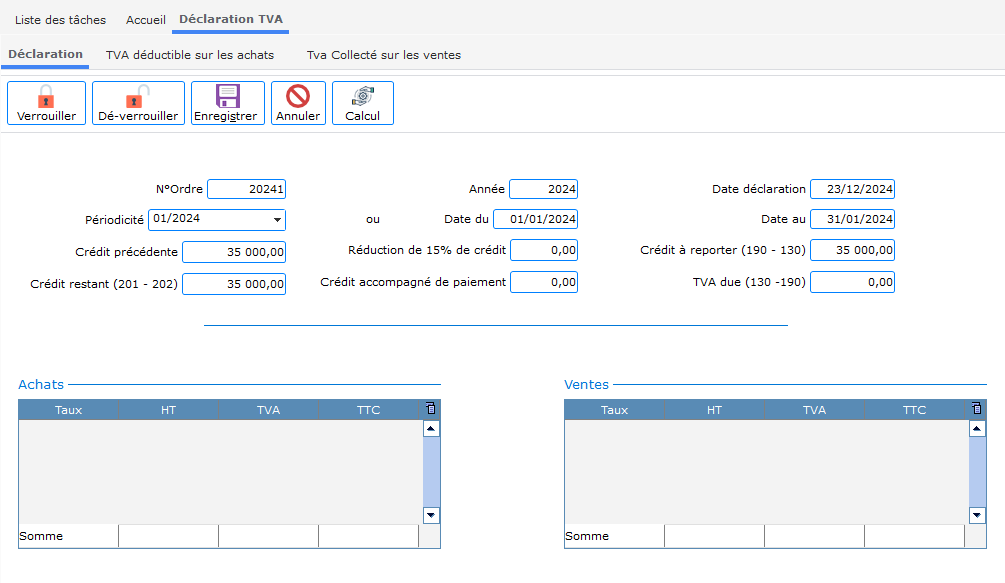
Task: Save using the Enregistrer floppy disk icon
Action: click(228, 97)
